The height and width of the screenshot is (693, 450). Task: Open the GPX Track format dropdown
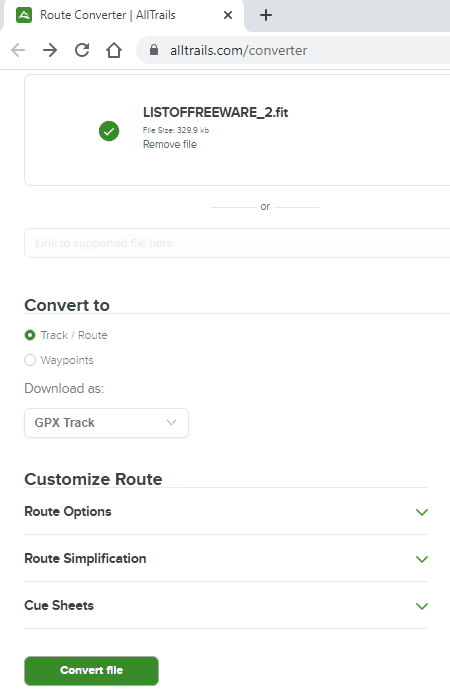(107, 423)
